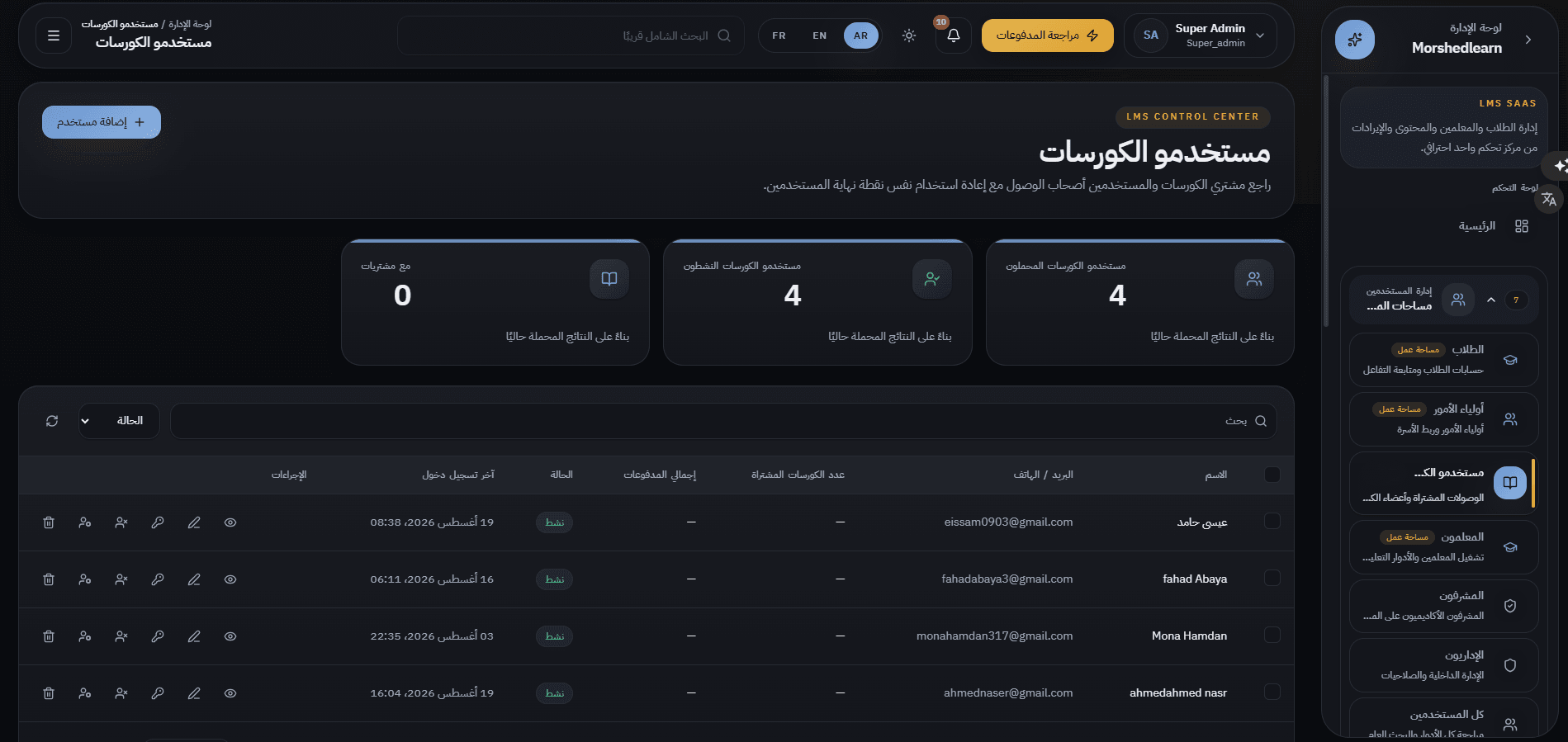Open المعلمون sidebar item

tap(1443, 547)
